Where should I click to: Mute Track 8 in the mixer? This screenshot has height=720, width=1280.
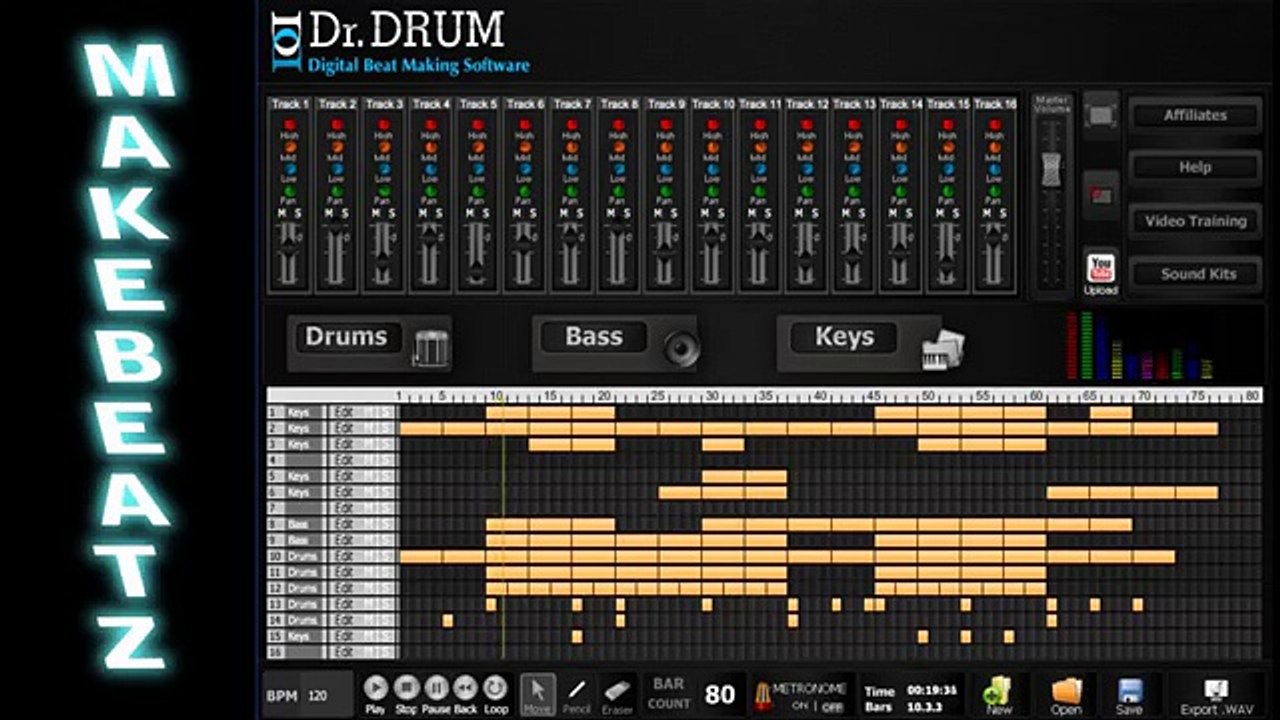point(612,213)
